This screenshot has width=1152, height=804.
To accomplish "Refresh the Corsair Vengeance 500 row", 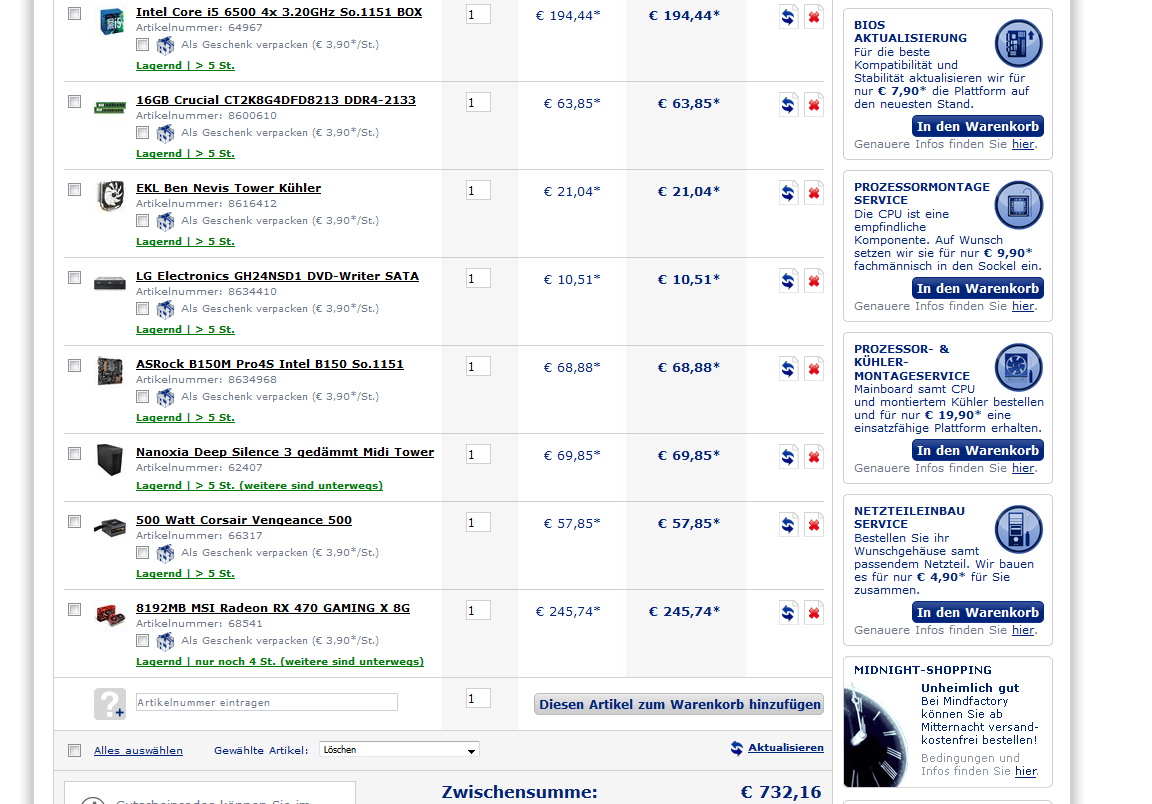I will (x=788, y=525).
